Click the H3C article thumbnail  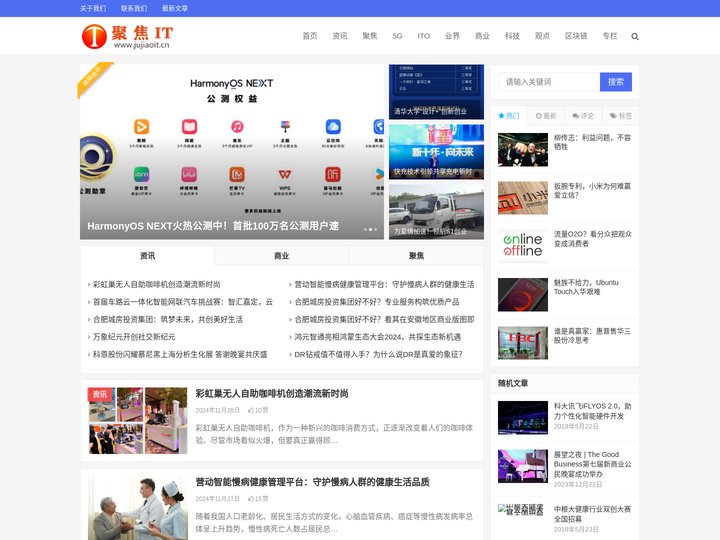coord(523,343)
